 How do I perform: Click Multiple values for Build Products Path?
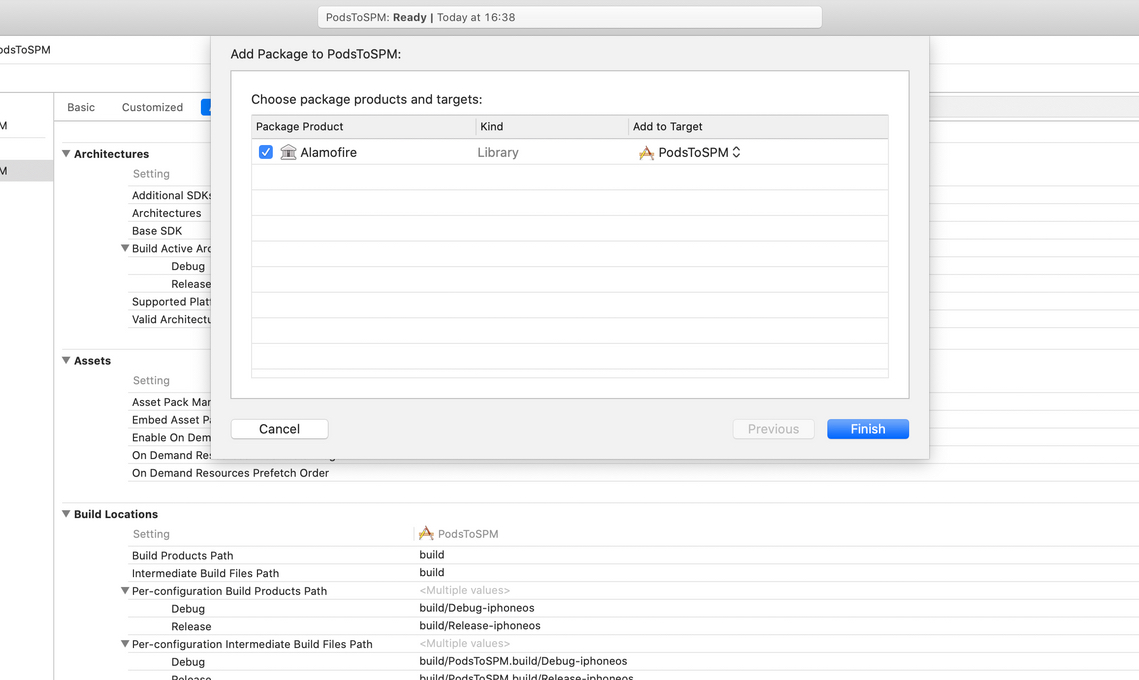click(465, 590)
